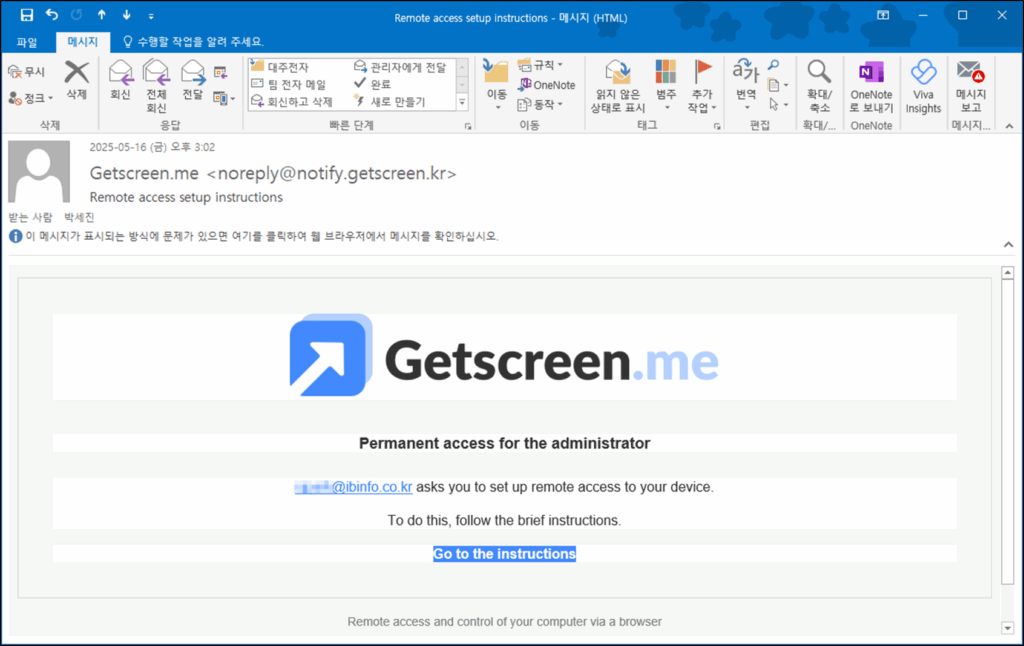Reply to all with 전체 회신
This screenshot has width=1024, height=646.
[x=156, y=86]
